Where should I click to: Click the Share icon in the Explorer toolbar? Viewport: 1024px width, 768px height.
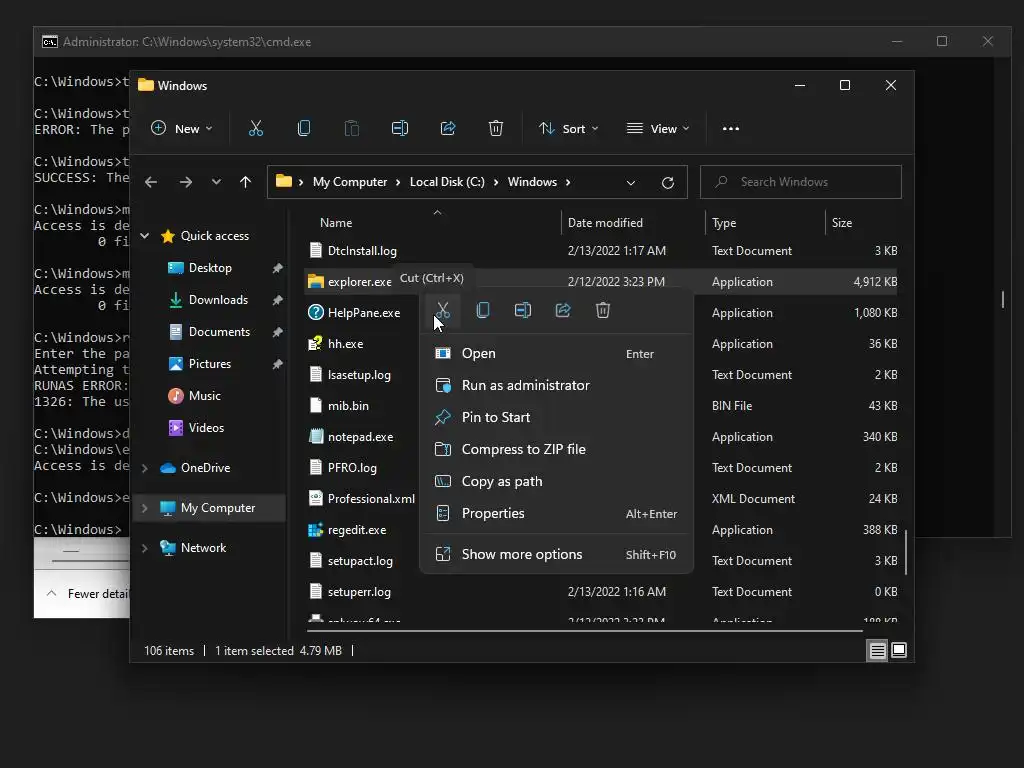click(x=448, y=129)
